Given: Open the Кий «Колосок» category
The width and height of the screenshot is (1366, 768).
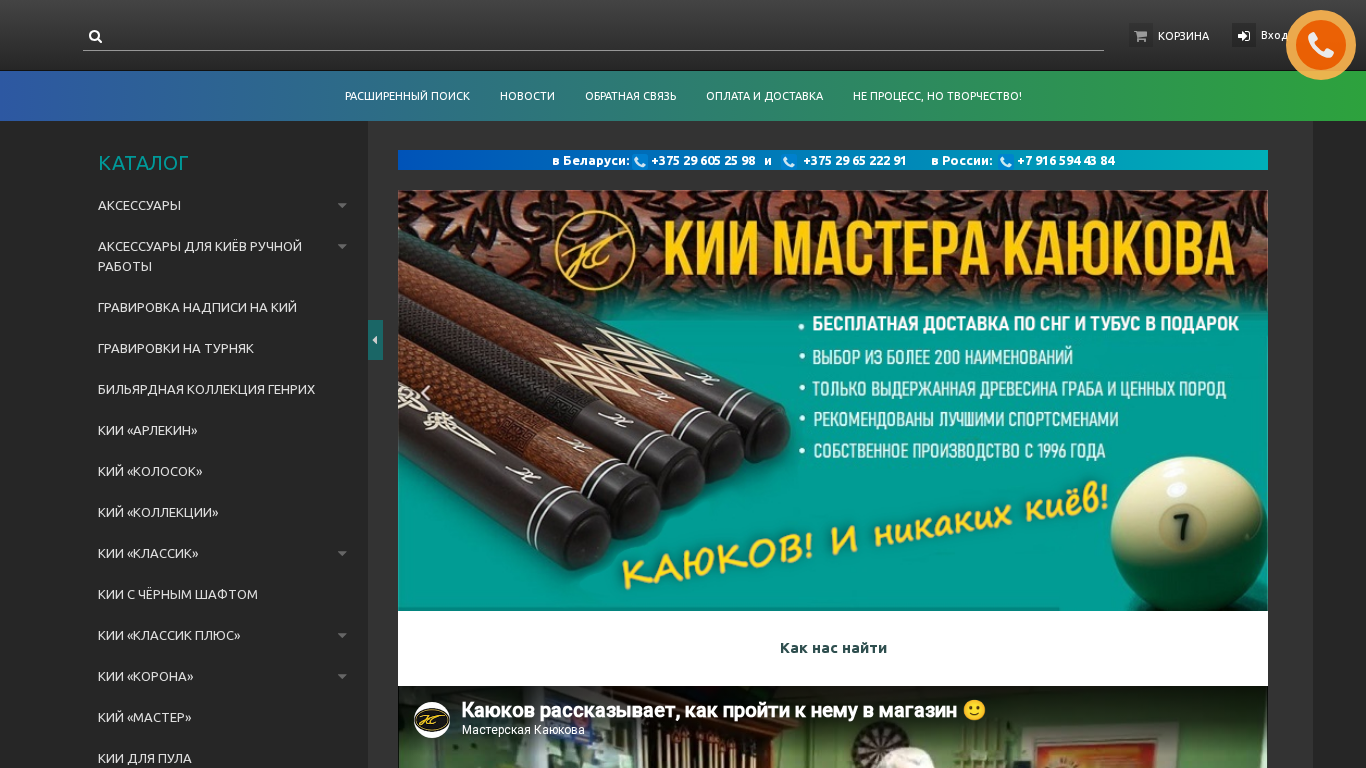Looking at the screenshot, I should (150, 472).
